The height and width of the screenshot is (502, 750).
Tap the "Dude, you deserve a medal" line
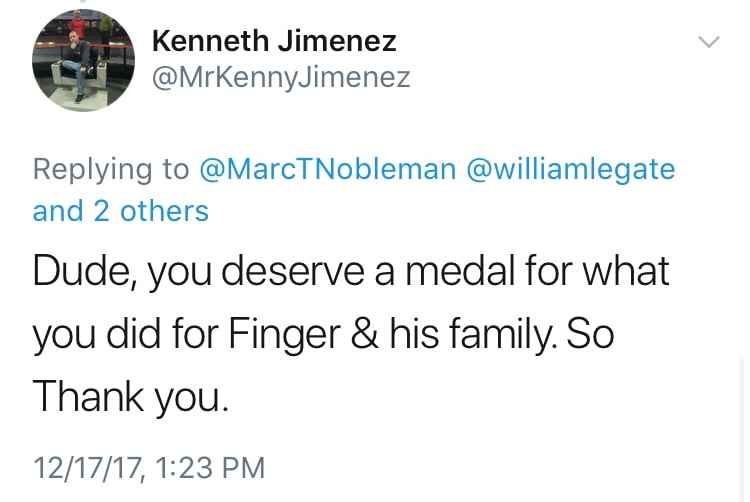click(350, 271)
